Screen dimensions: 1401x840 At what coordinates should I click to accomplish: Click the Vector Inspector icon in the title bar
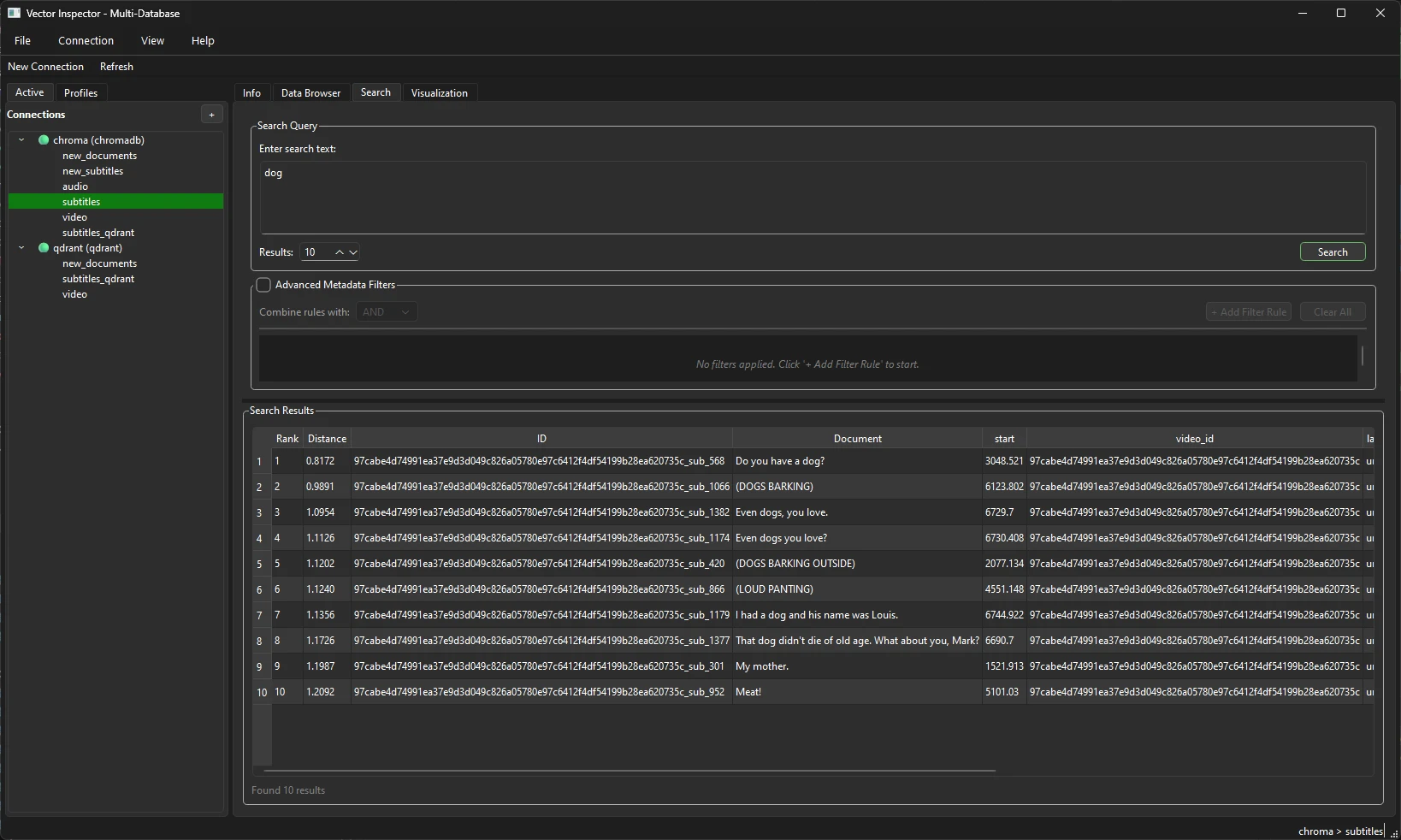tap(14, 13)
